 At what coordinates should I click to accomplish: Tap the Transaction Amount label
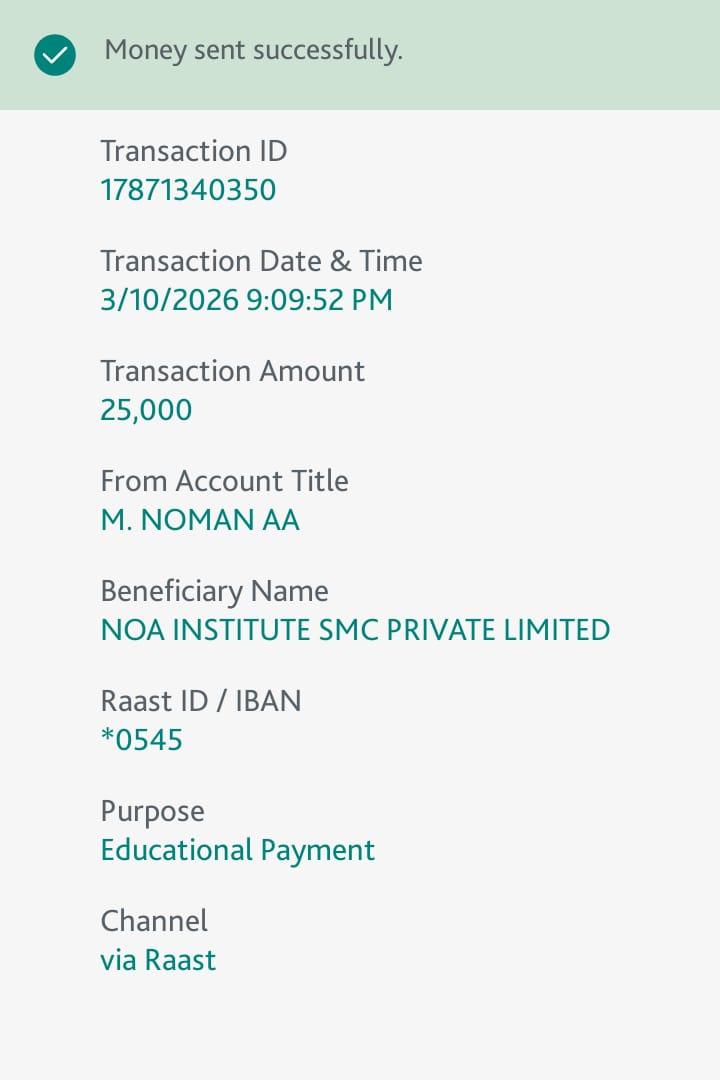pos(232,371)
